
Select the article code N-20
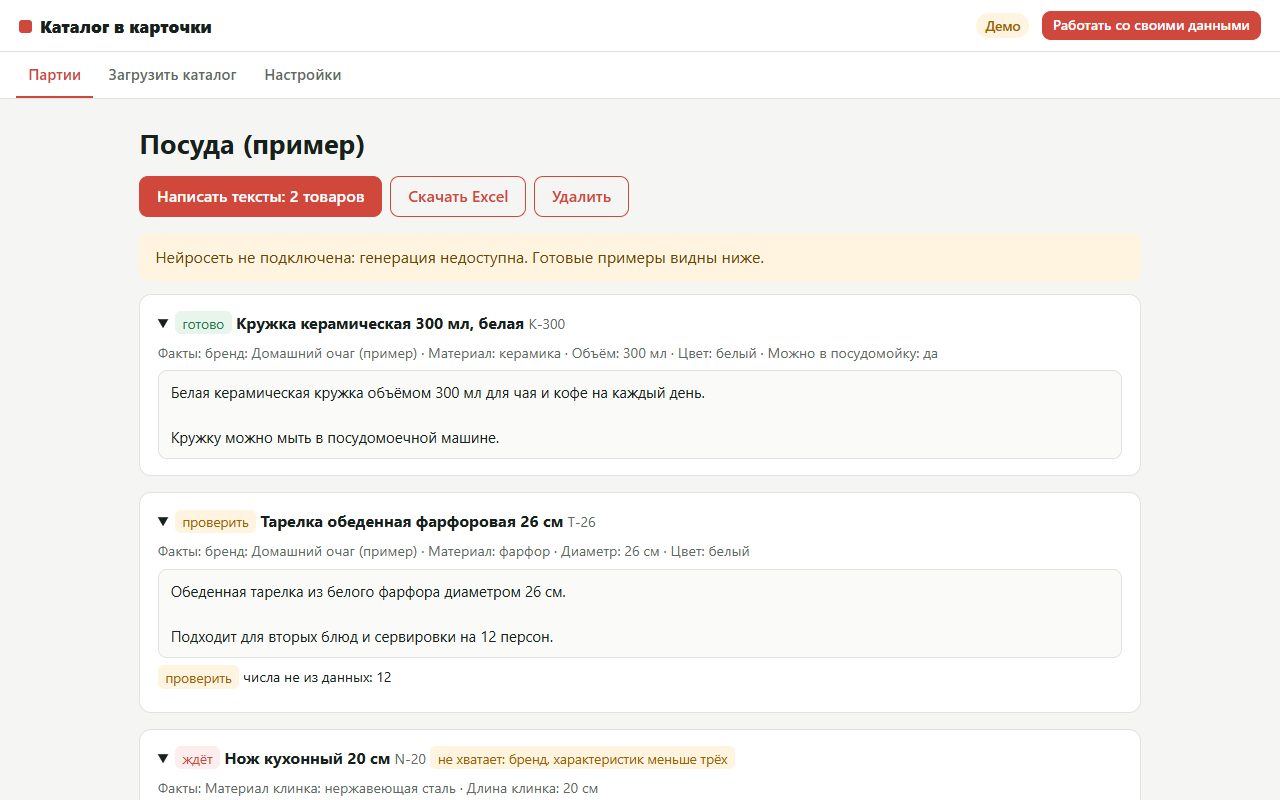tap(410, 759)
